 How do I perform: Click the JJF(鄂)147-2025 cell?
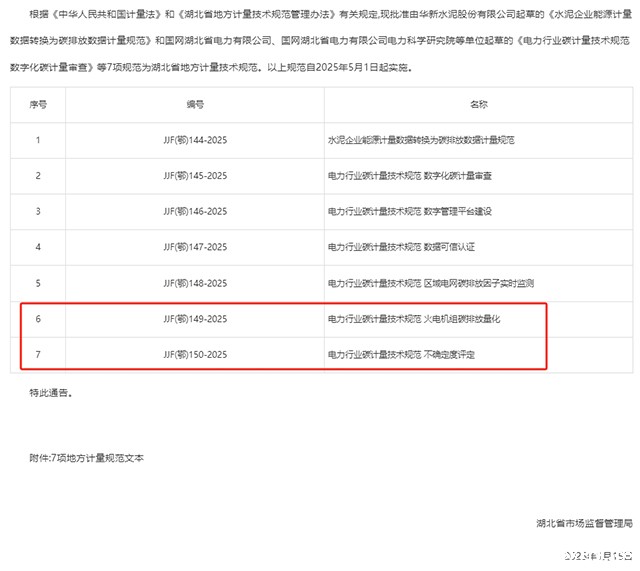195,247
